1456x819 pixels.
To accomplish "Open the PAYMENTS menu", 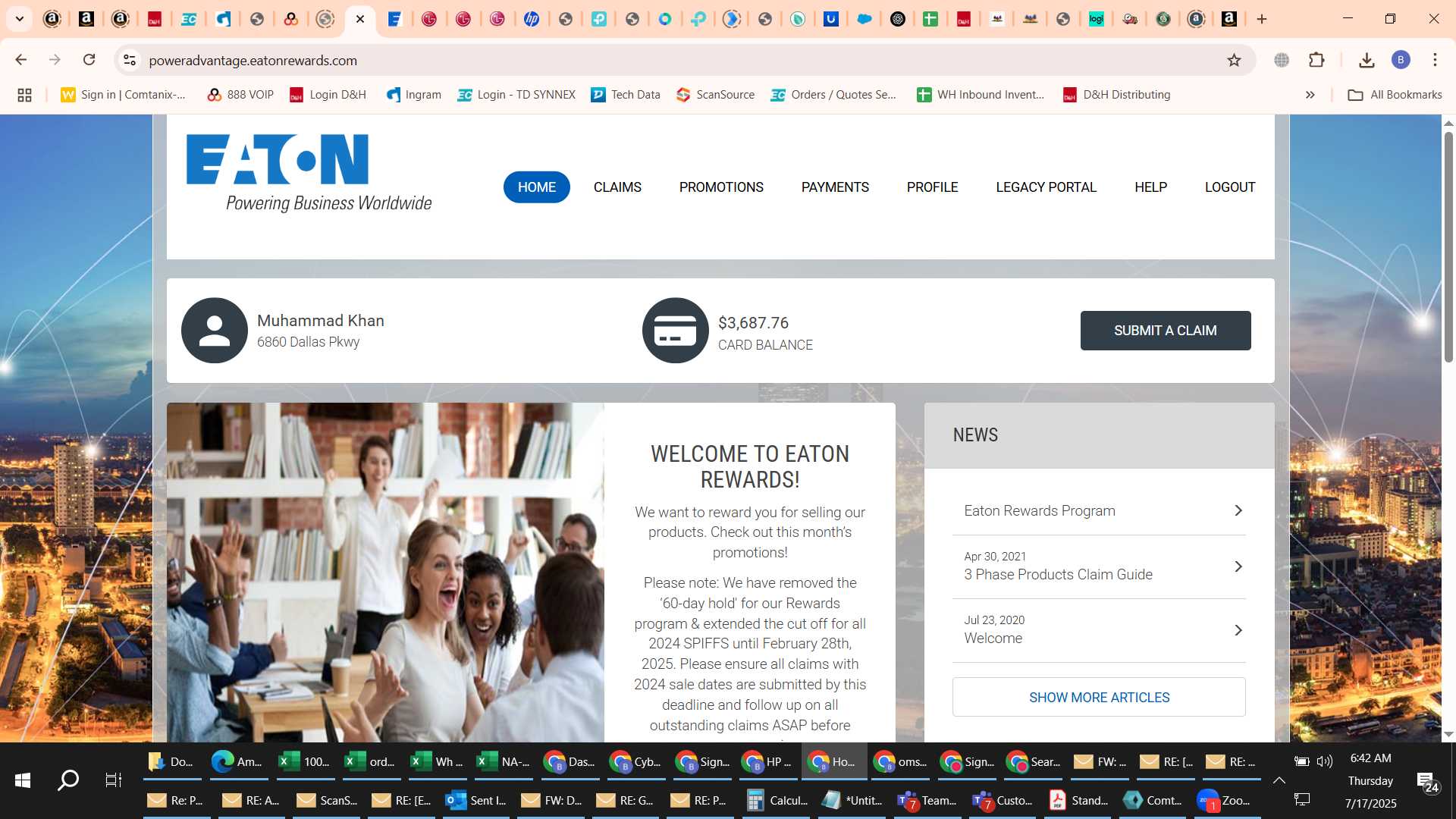I will point(835,187).
